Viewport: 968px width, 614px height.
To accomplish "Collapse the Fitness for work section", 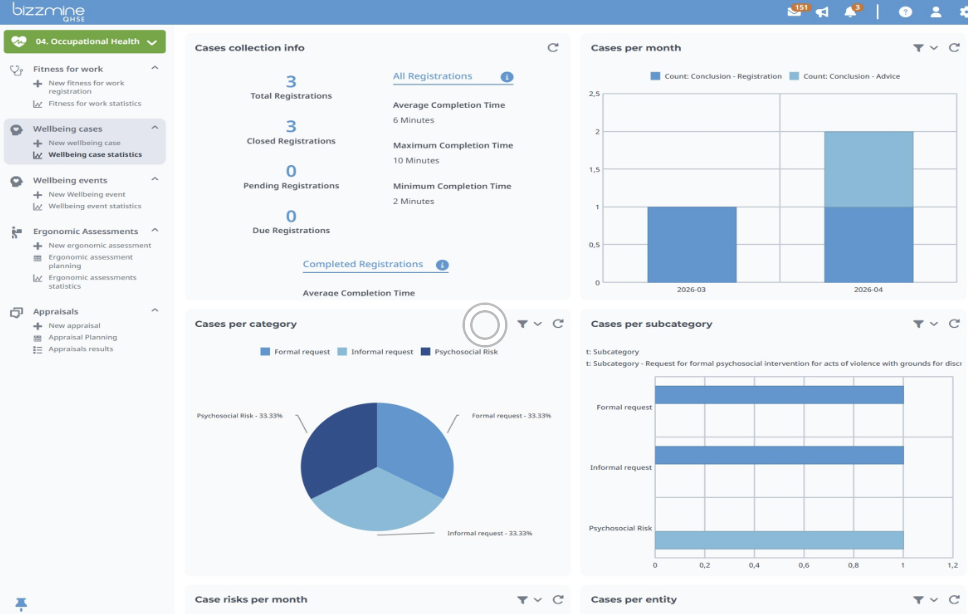I will coord(155,68).
